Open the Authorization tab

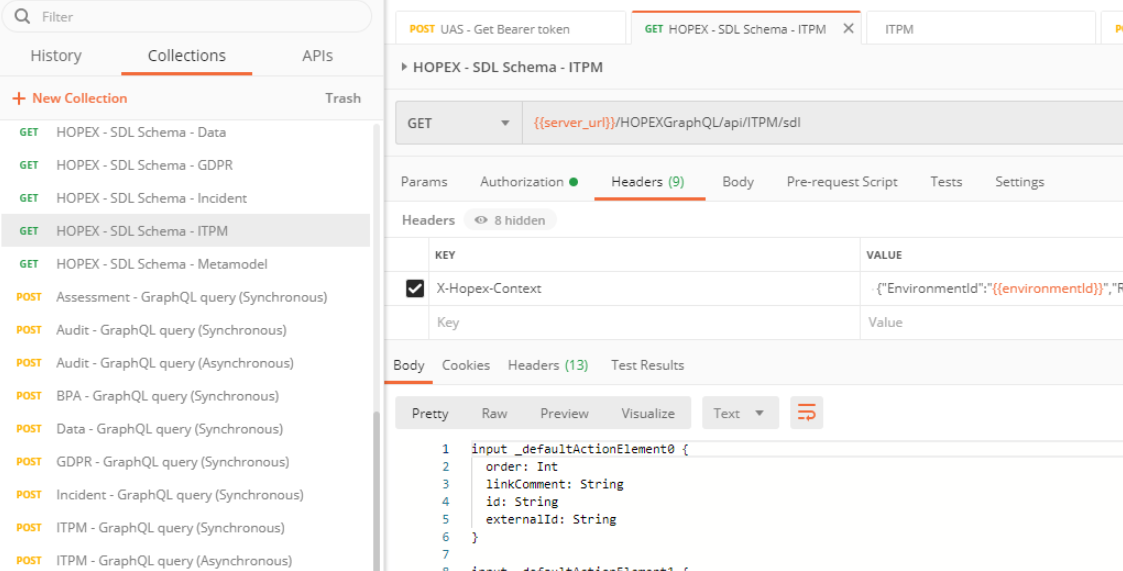[x=528, y=182]
